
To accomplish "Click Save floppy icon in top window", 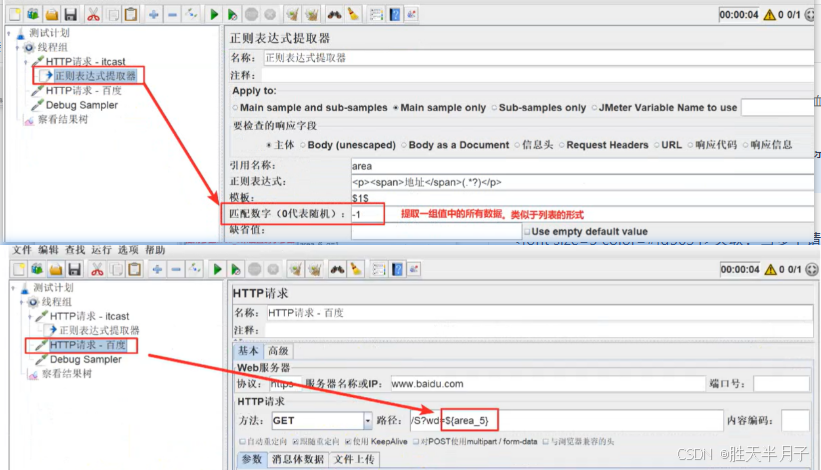I will [70, 15].
